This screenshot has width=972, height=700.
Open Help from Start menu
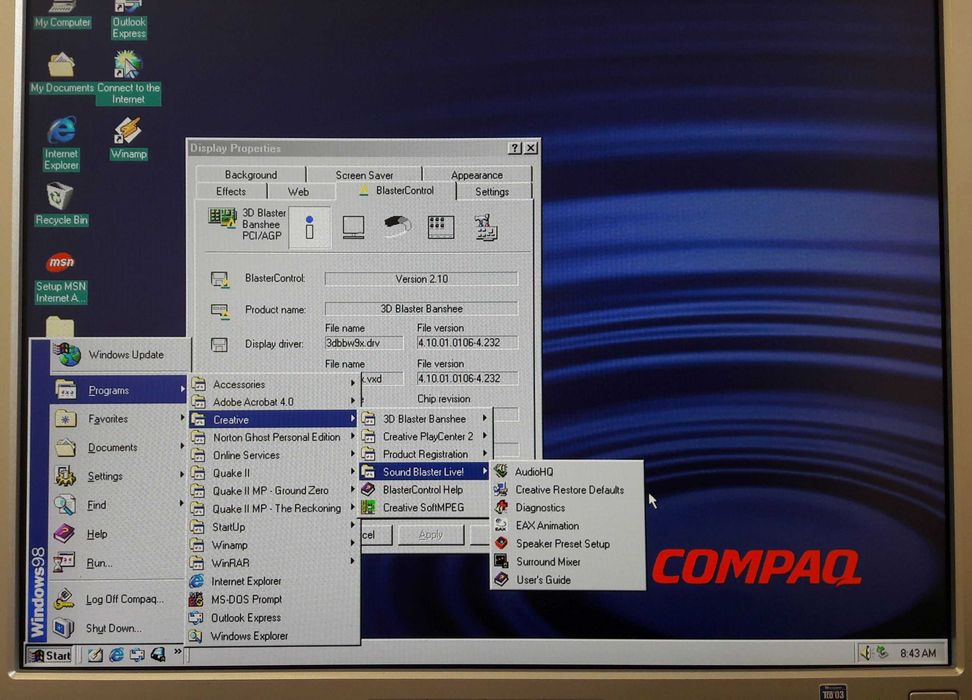pos(118,534)
